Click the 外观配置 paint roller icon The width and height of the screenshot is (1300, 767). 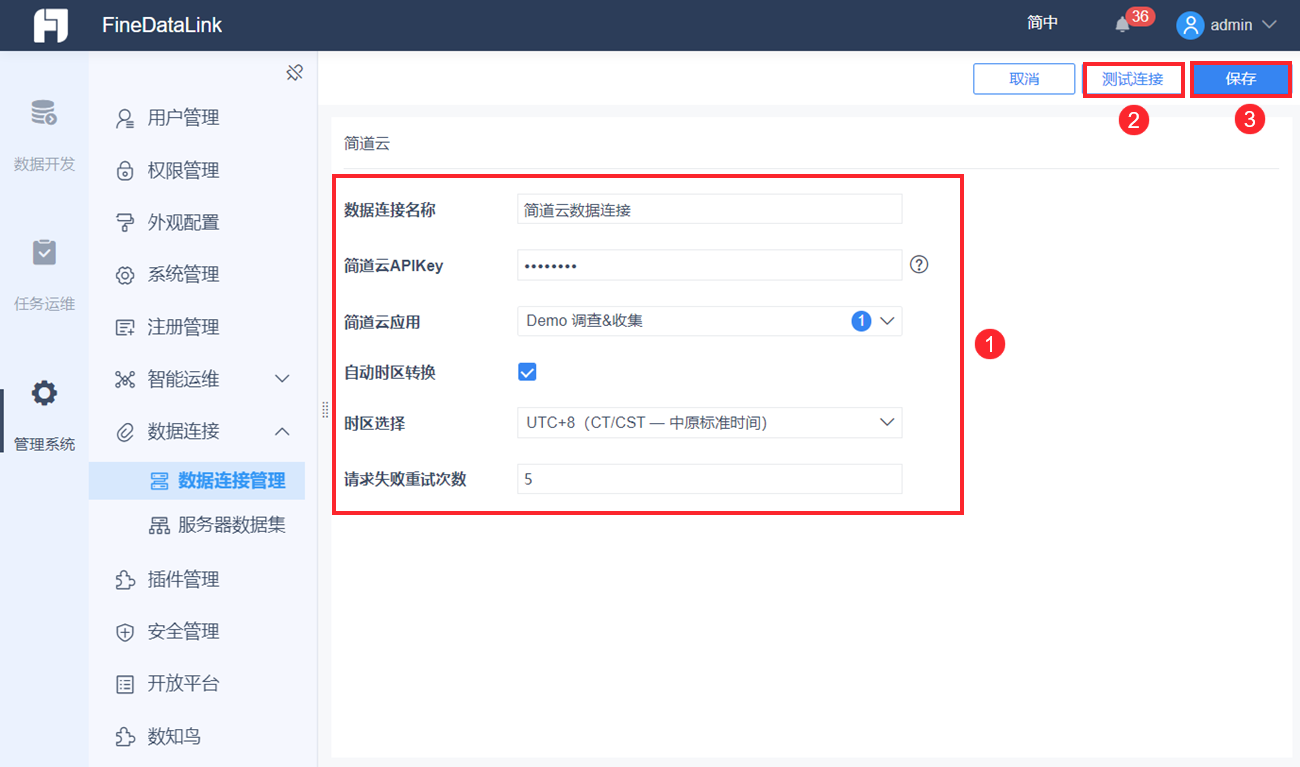pyautogui.click(x=125, y=222)
